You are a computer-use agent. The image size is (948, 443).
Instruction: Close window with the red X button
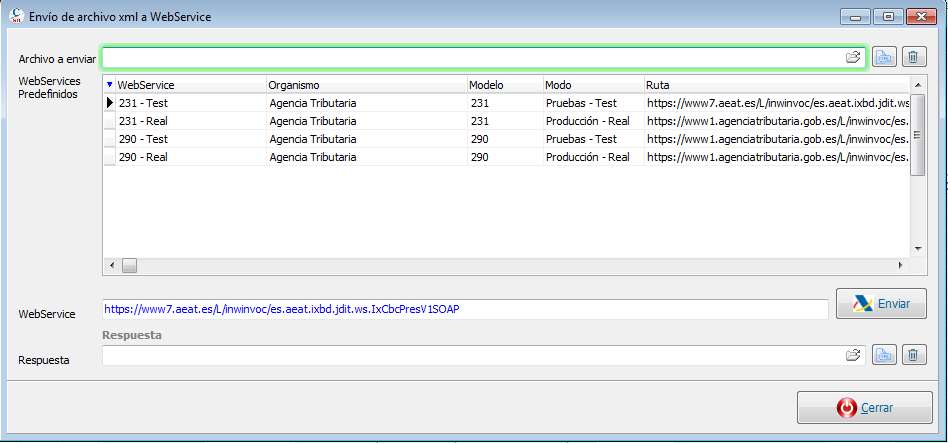(x=921, y=16)
